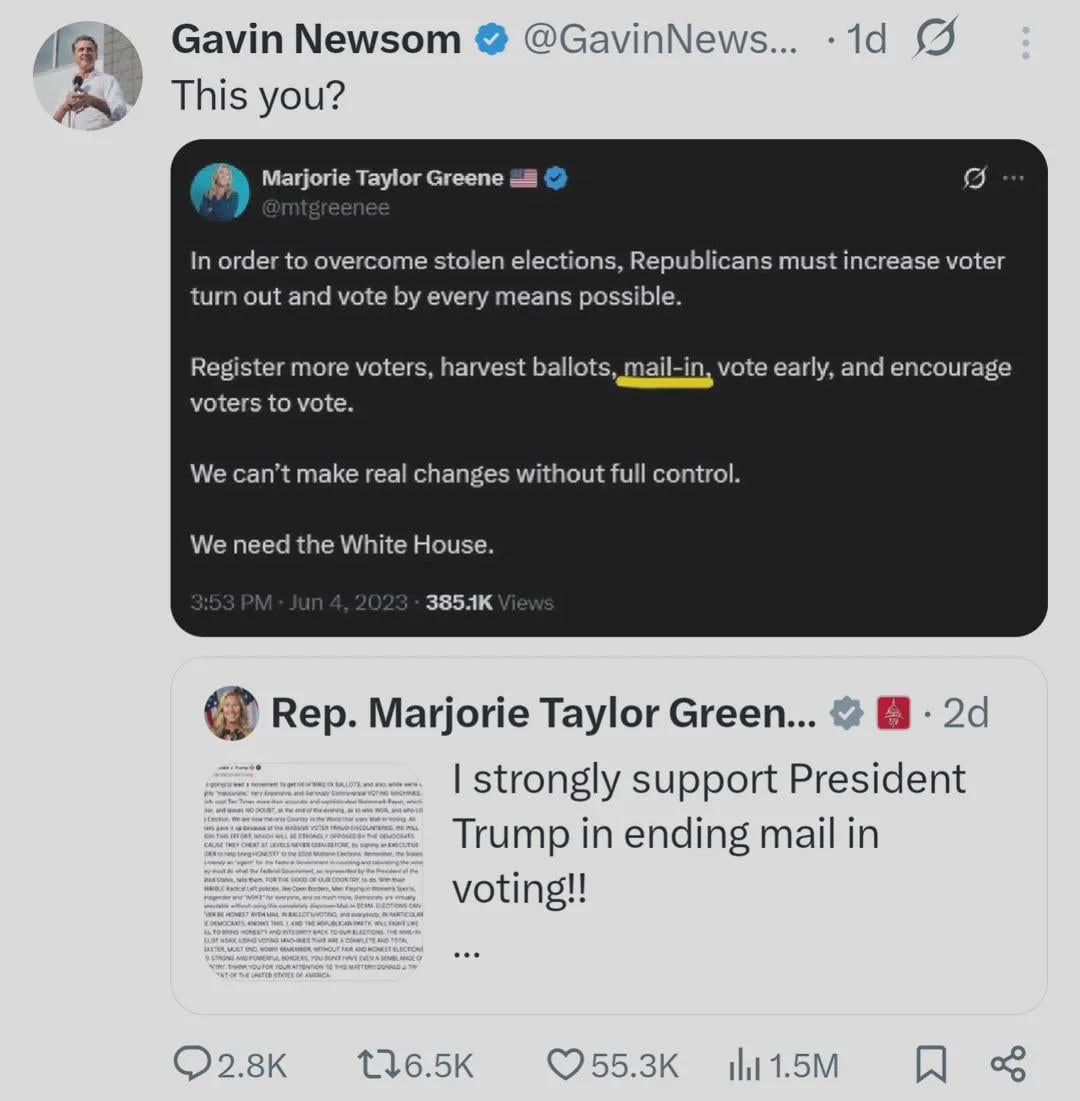Open Marjorie Taylor Greene avatar in dark screenshot

pos(220,192)
